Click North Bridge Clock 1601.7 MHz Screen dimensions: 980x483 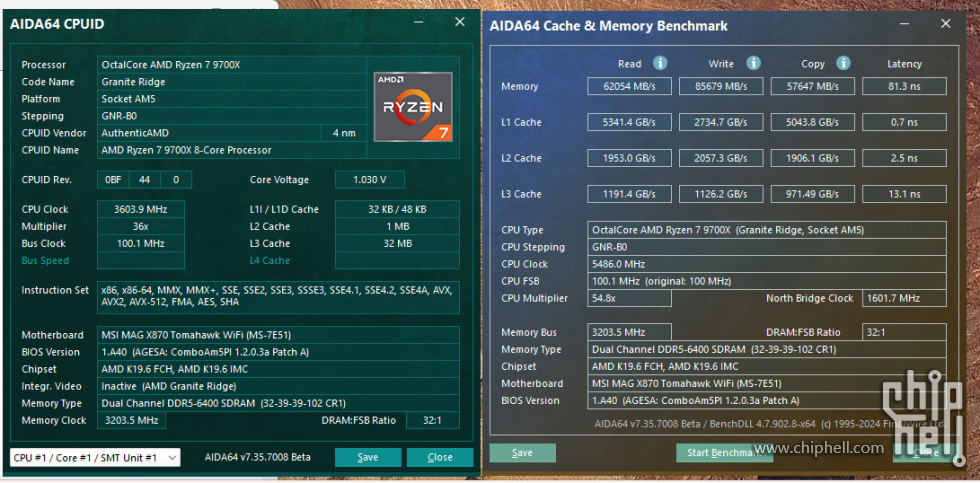(x=904, y=298)
